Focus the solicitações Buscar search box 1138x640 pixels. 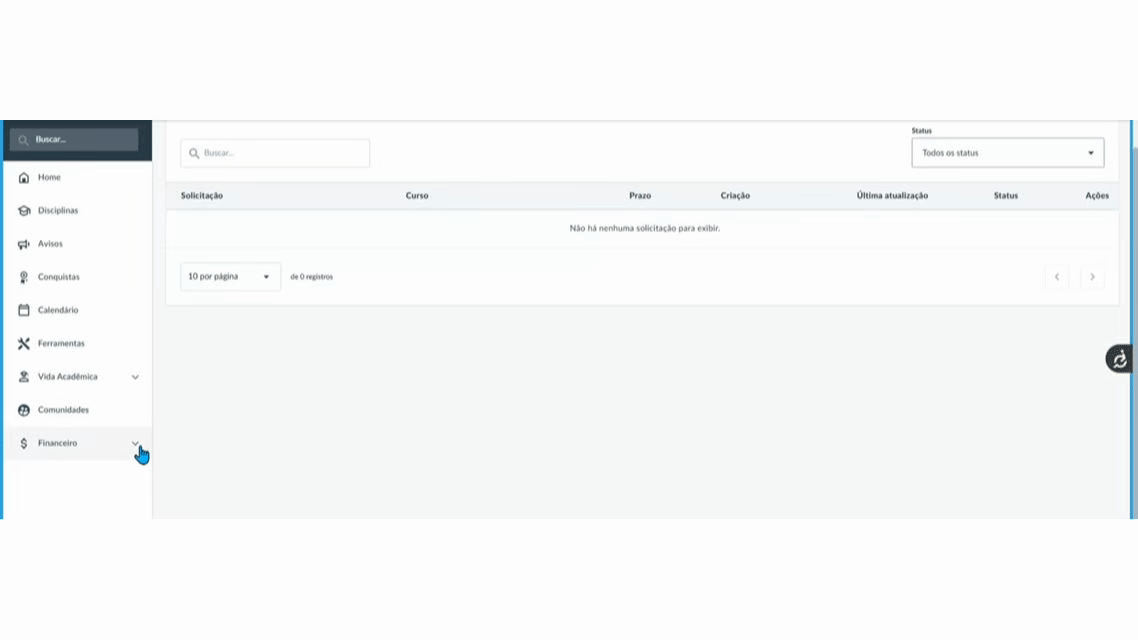click(x=275, y=153)
